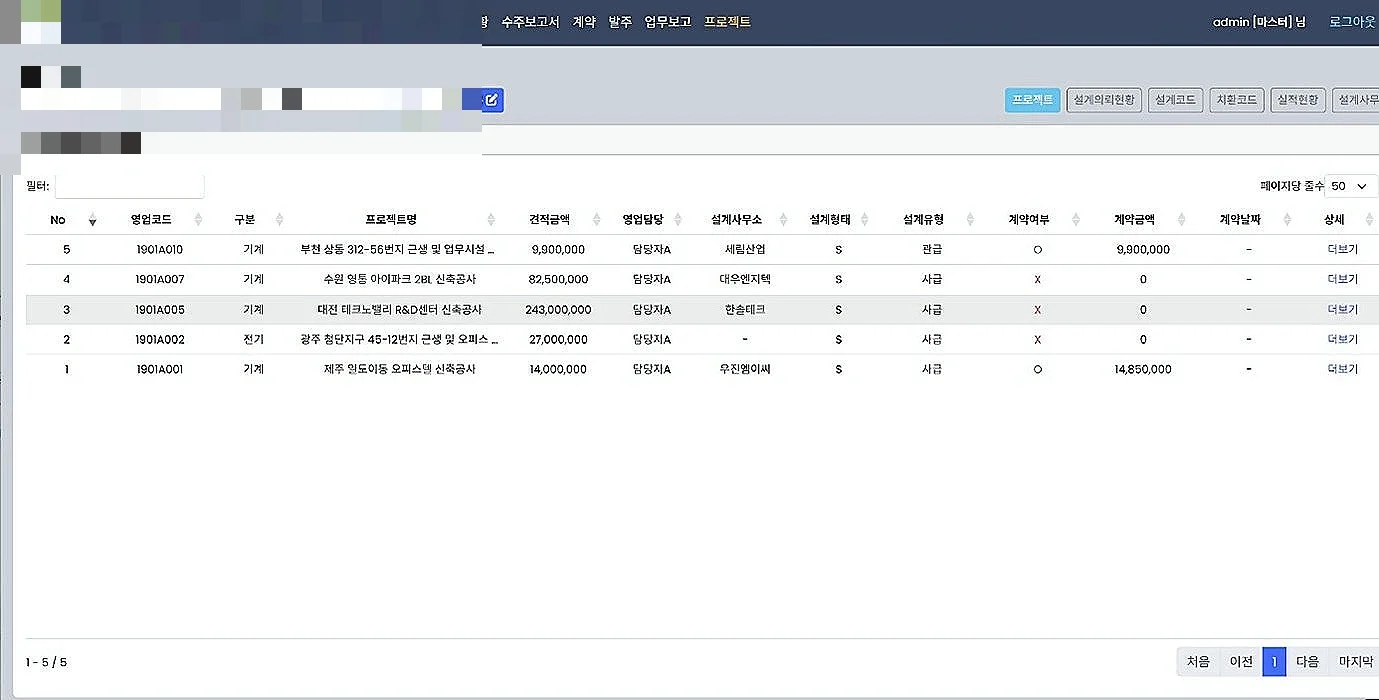The image size is (1379, 700).
Task: Switch to the 설계코드 tab
Action: (x=1175, y=99)
